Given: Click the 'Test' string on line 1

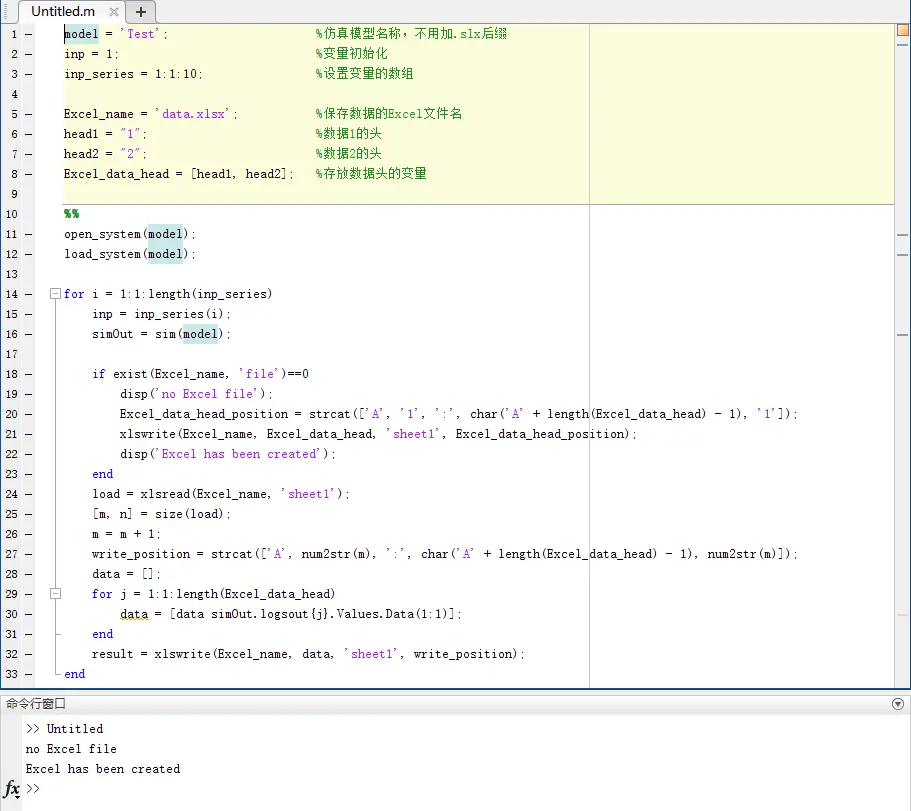Looking at the screenshot, I should click(142, 34).
